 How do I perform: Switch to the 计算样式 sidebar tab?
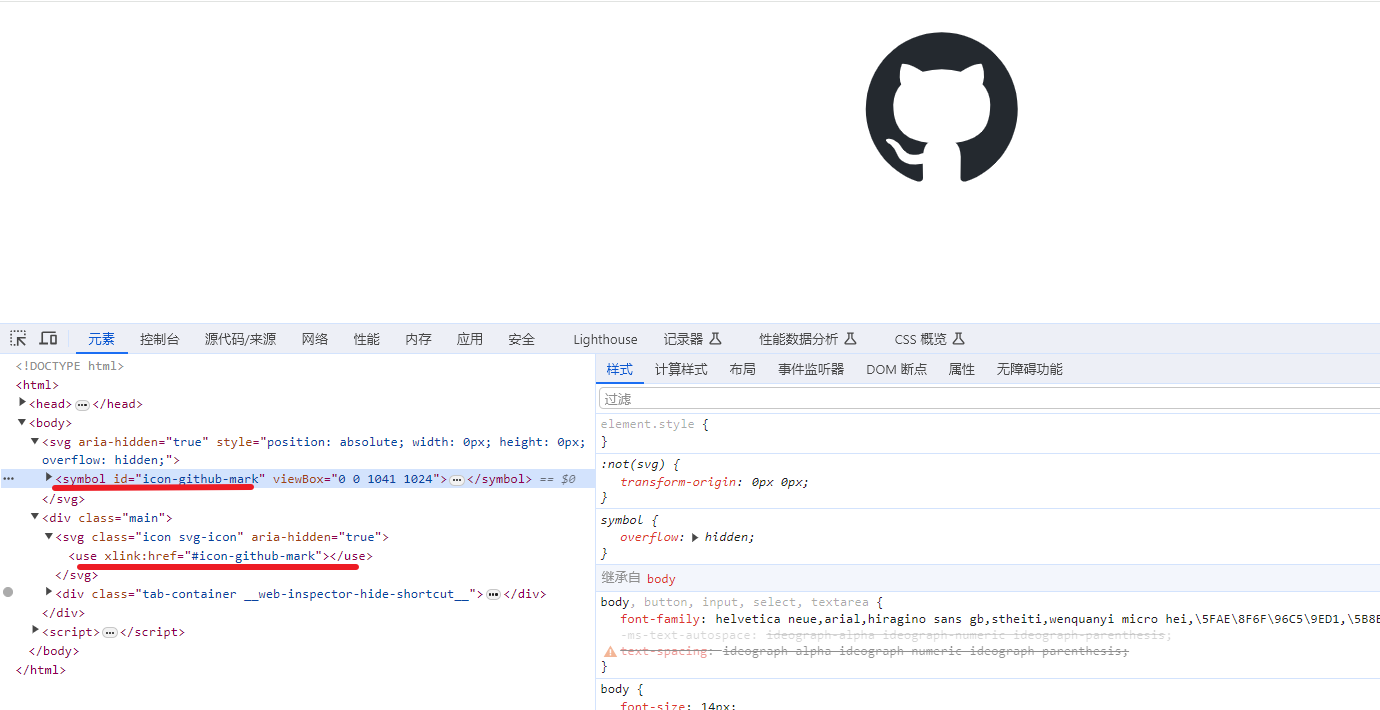[681, 369]
